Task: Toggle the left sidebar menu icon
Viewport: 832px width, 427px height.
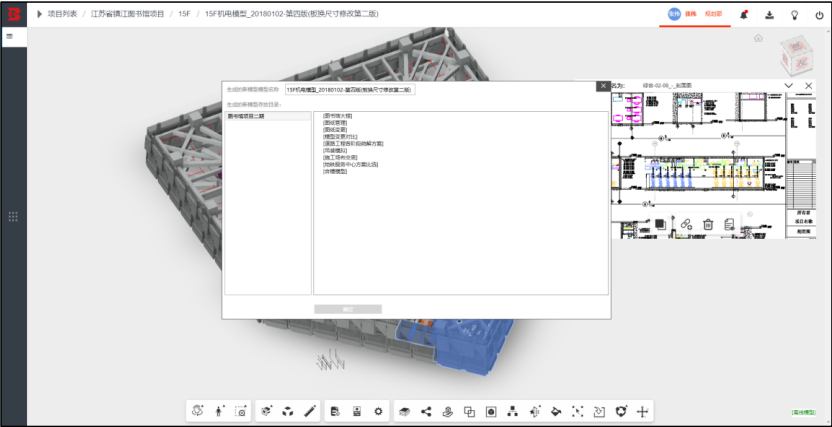Action: 10,37
